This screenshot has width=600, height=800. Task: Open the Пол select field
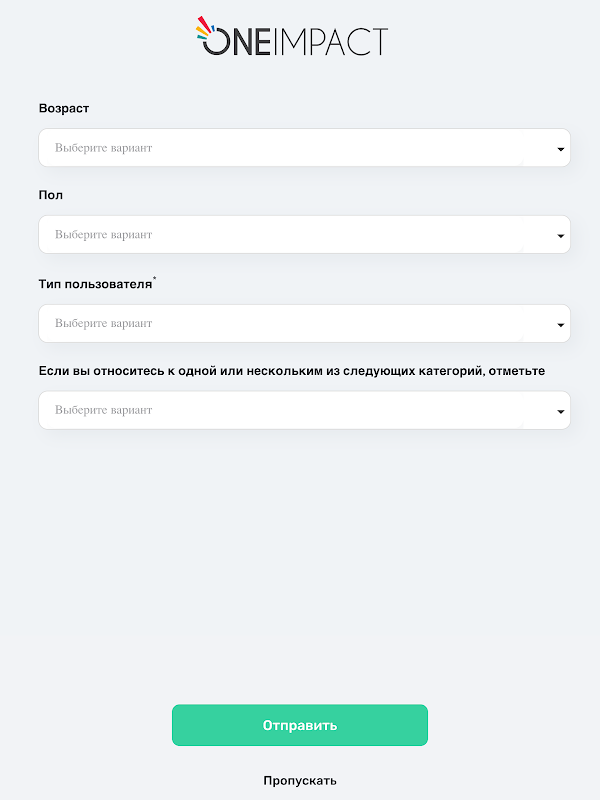(305, 234)
